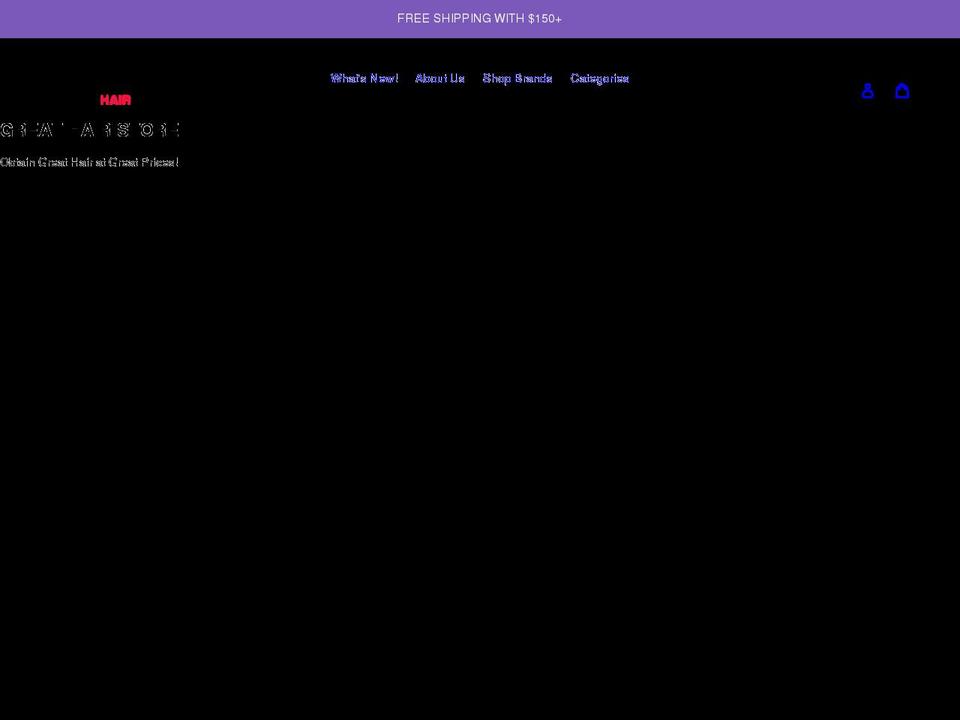The height and width of the screenshot is (720, 960).
Task: Click the Obtain Great Hair tagline link
Action: click(x=89, y=161)
